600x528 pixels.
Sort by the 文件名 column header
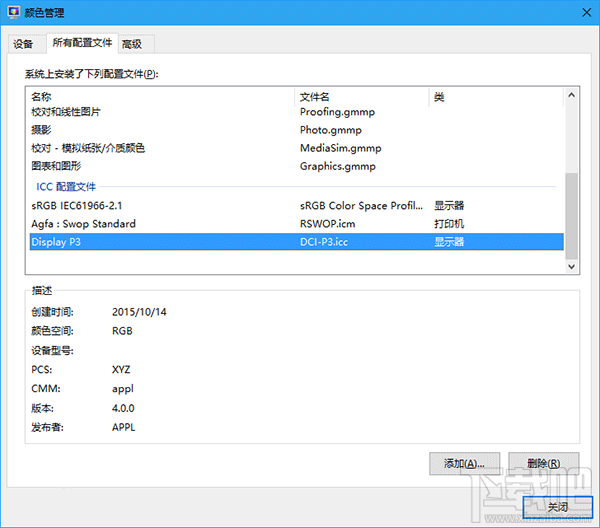pos(362,97)
